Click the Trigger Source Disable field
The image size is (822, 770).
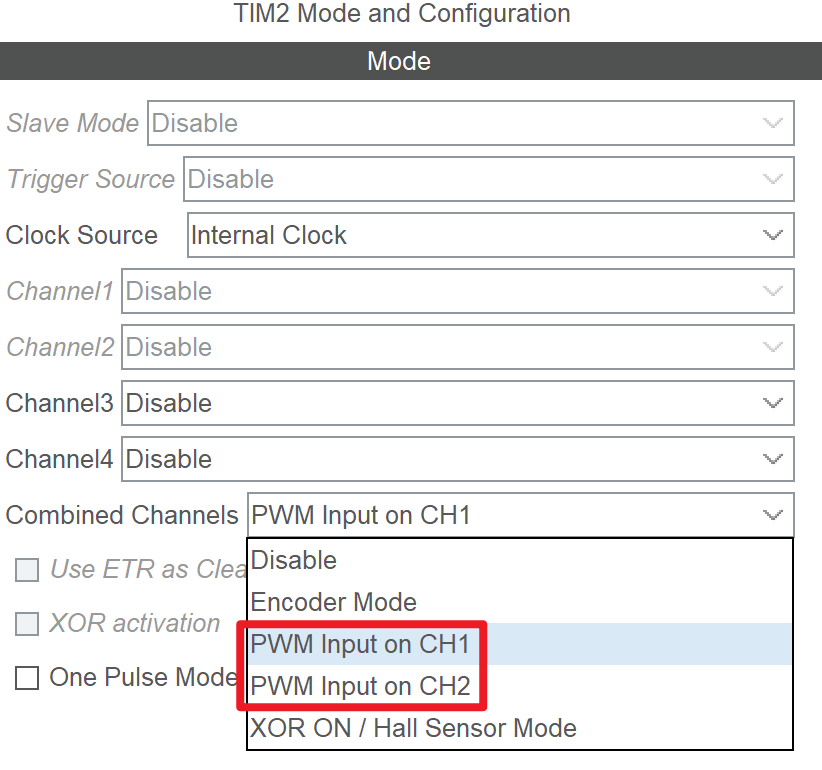click(x=470, y=179)
